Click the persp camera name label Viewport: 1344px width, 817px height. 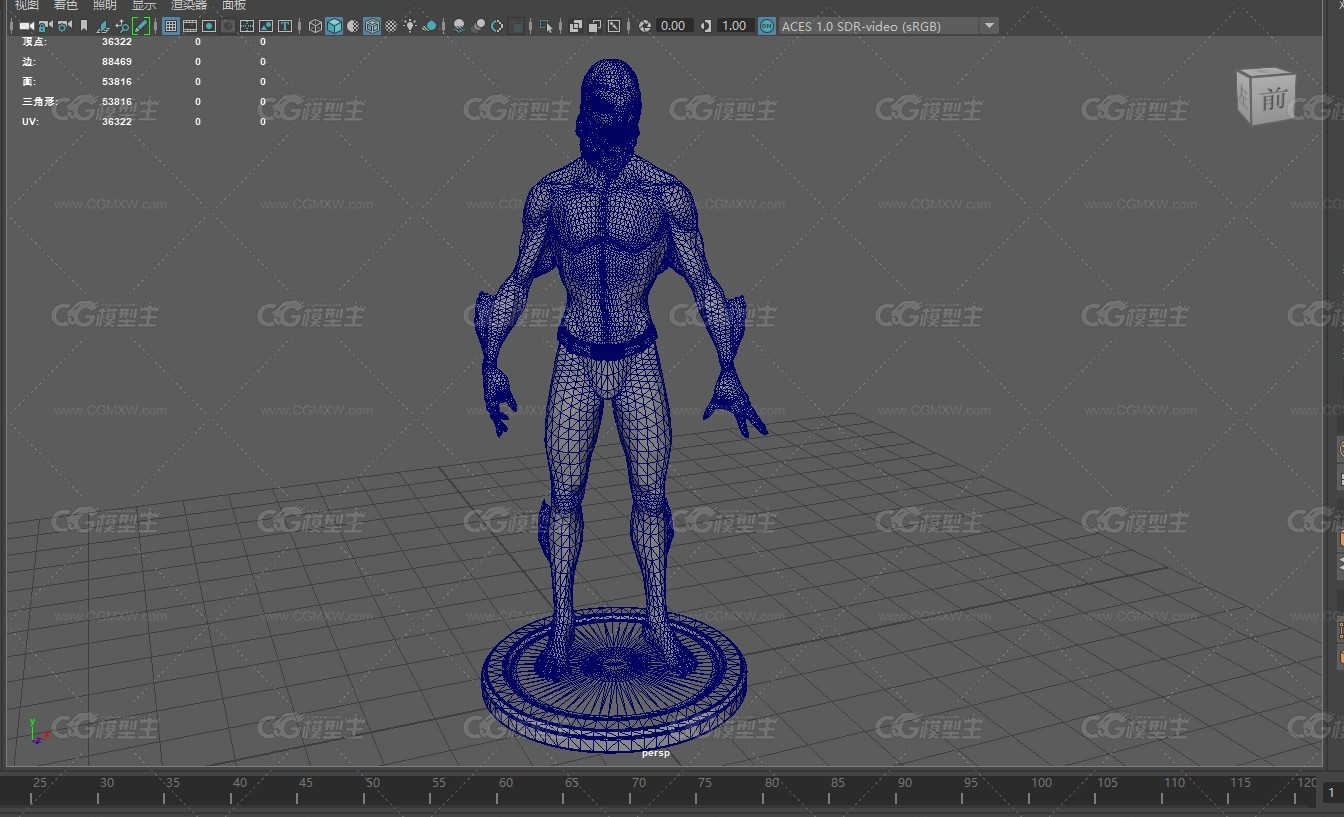(x=656, y=753)
